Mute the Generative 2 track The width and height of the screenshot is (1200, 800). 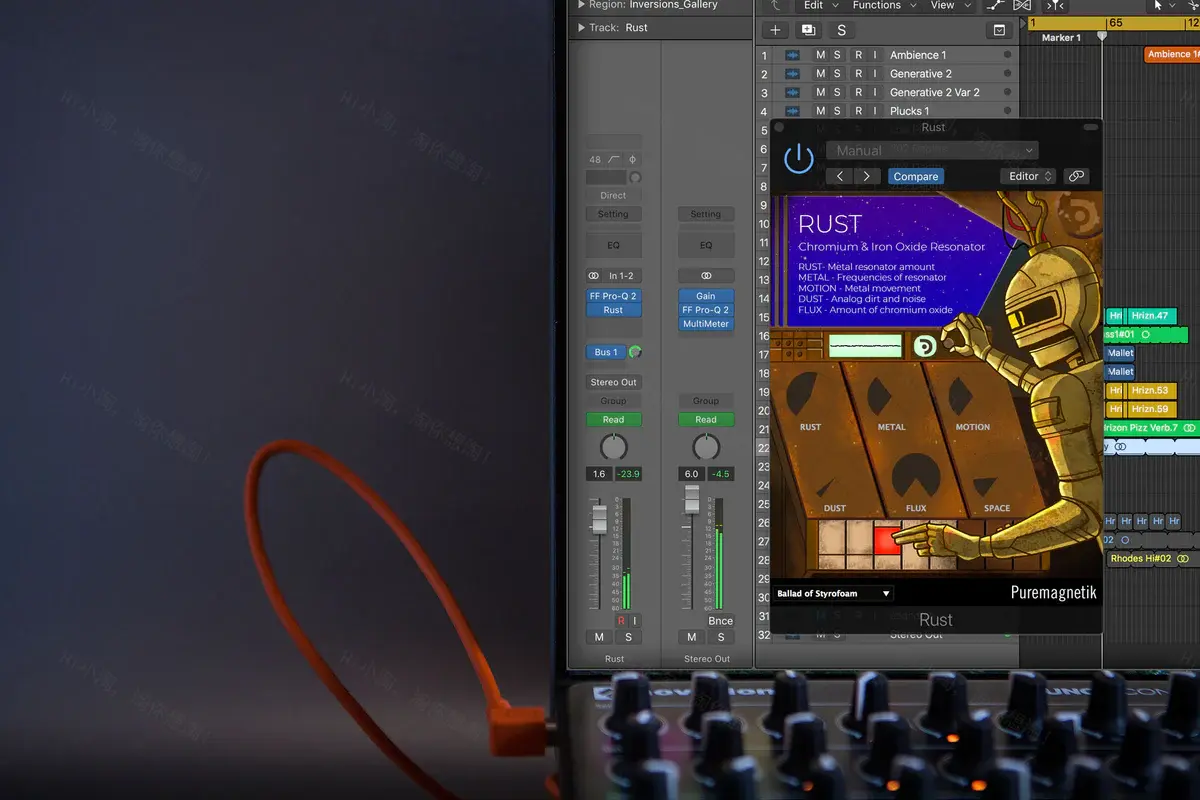820,73
